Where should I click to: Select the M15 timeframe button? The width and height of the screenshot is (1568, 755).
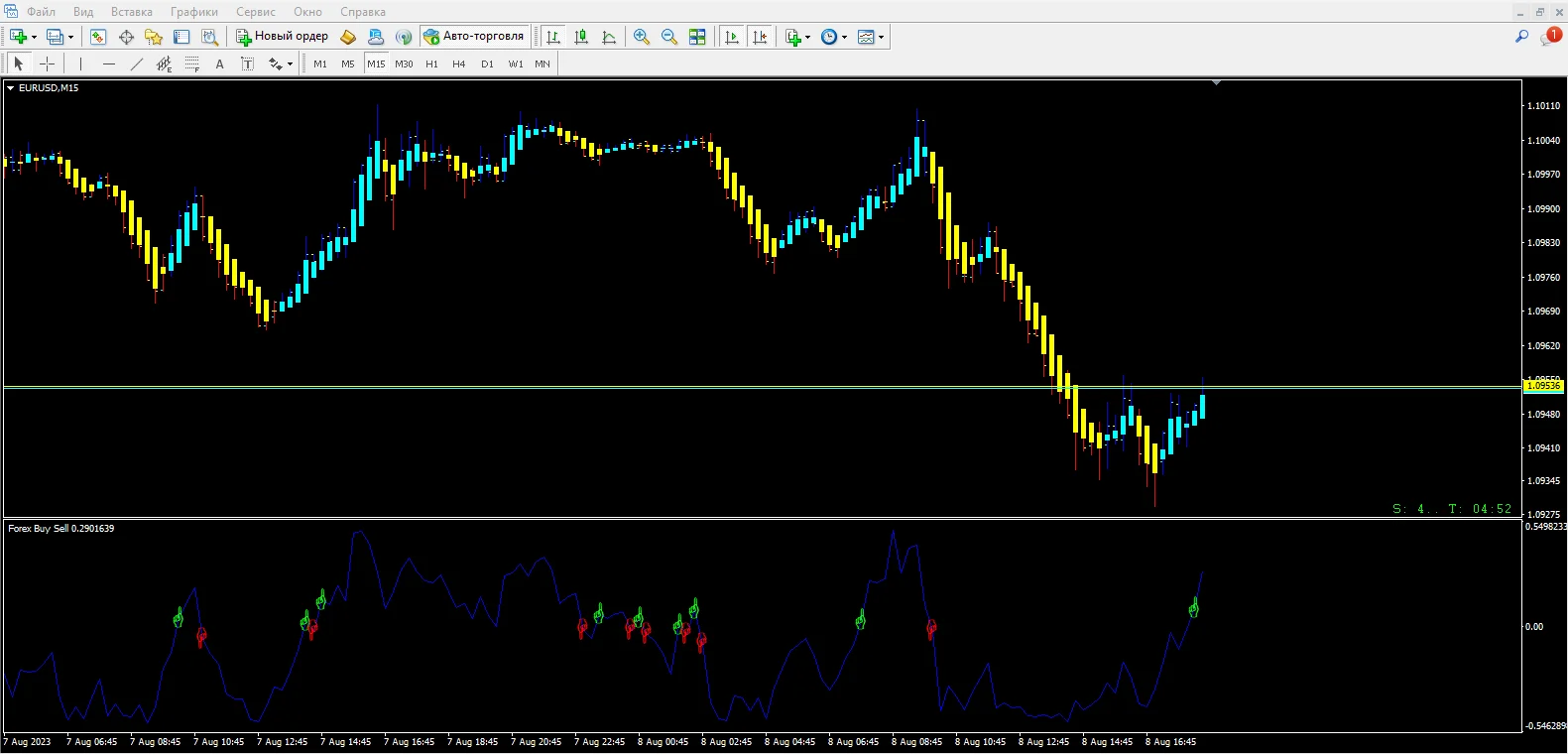(376, 63)
